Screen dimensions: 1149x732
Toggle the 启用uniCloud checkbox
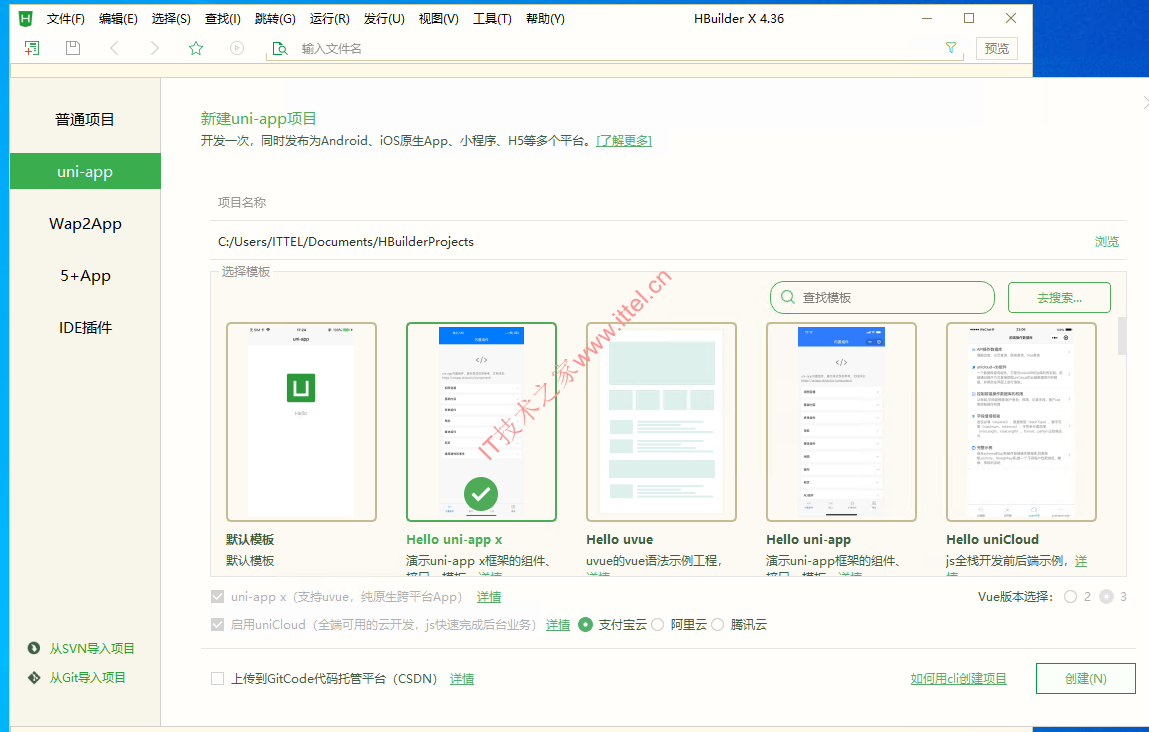(218, 624)
